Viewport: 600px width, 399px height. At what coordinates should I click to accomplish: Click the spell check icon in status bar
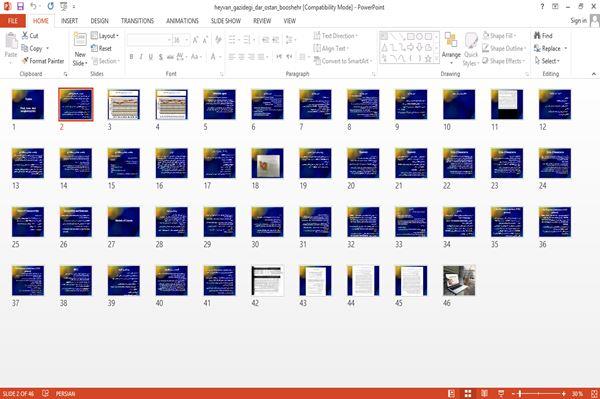pos(45,394)
